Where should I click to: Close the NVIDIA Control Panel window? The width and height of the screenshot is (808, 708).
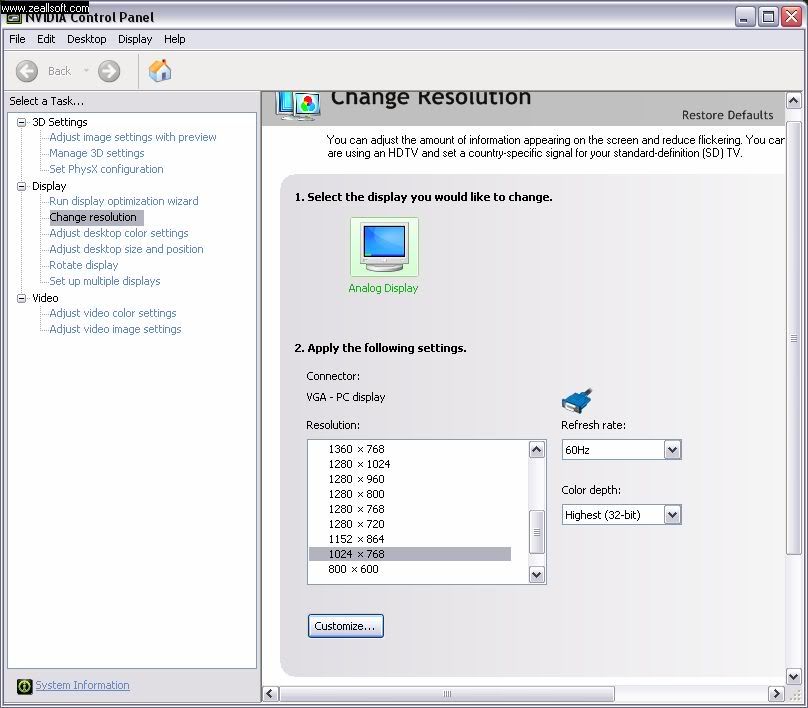(x=792, y=17)
